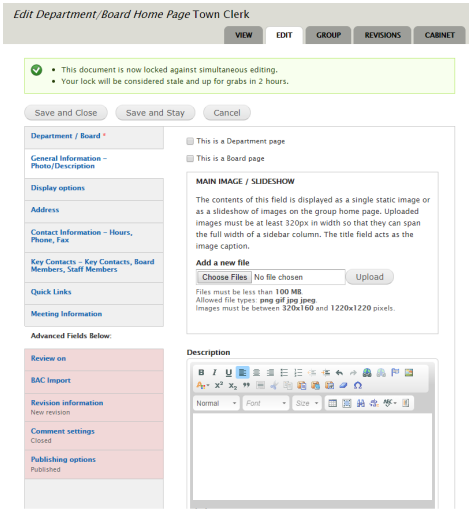This screenshot has height=516, width=471.
Task: Paste from Word icon
Action: tap(329, 385)
